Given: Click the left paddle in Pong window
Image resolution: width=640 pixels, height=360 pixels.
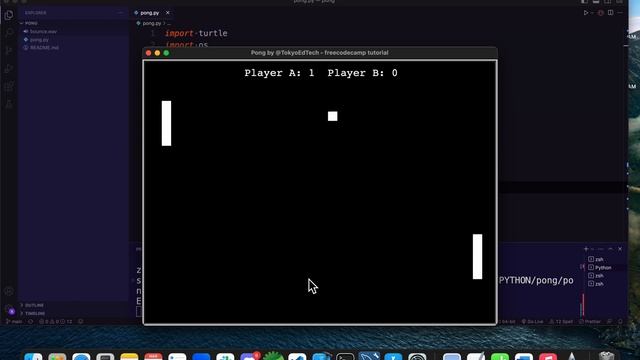Looking at the screenshot, I should [x=166, y=123].
